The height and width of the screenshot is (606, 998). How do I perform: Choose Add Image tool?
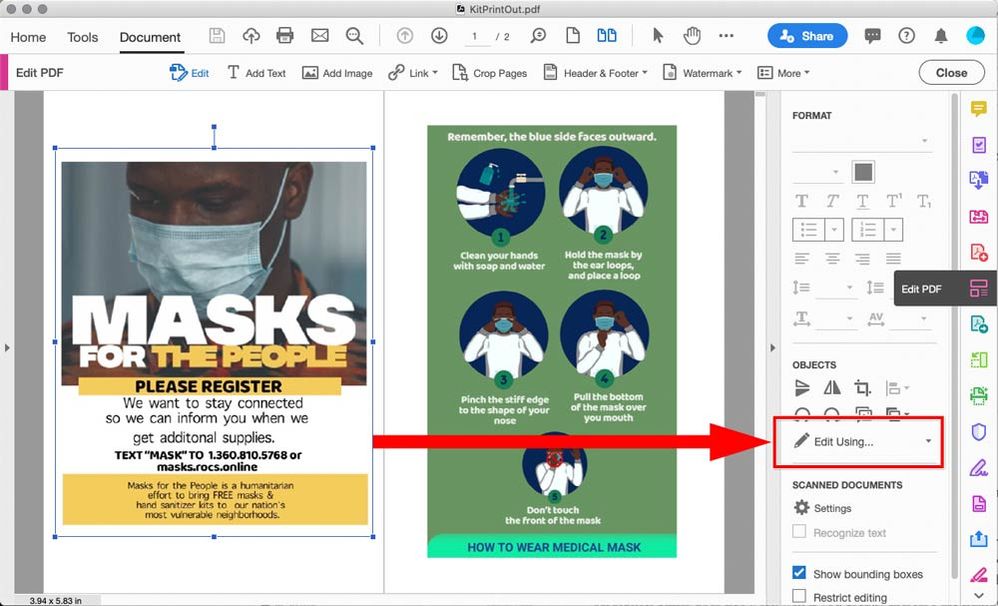click(x=337, y=73)
